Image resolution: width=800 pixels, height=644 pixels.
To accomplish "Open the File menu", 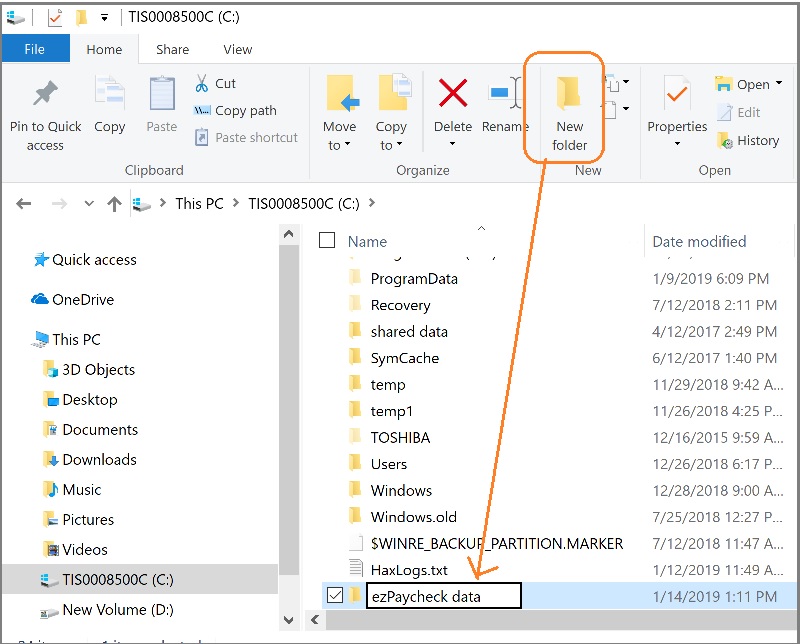I will (35, 48).
